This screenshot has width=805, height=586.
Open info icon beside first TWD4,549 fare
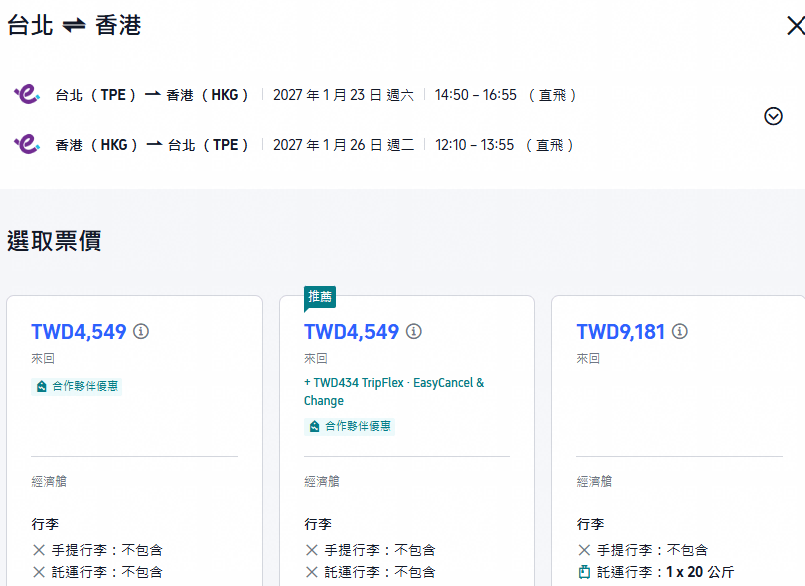[141, 331]
